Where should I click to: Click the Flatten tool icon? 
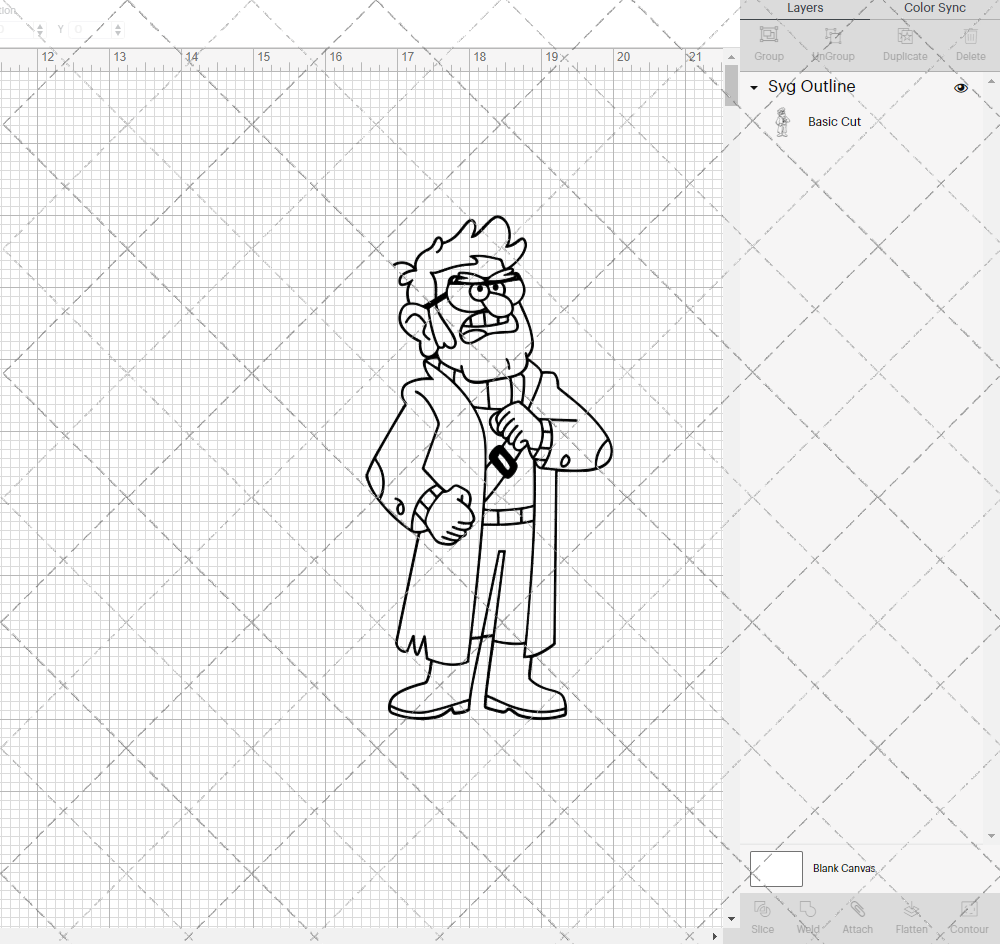(911, 908)
